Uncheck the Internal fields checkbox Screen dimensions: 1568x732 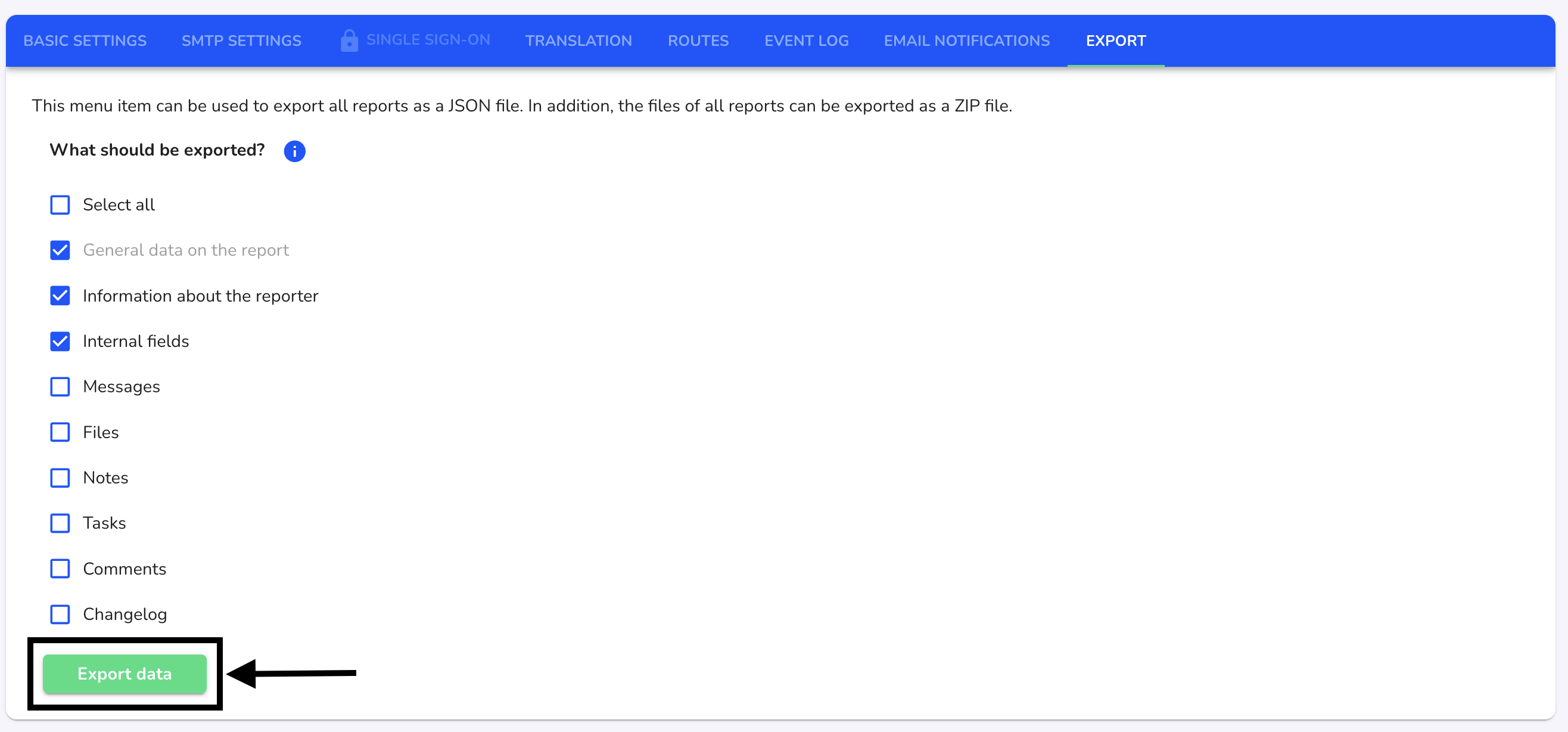pos(60,341)
